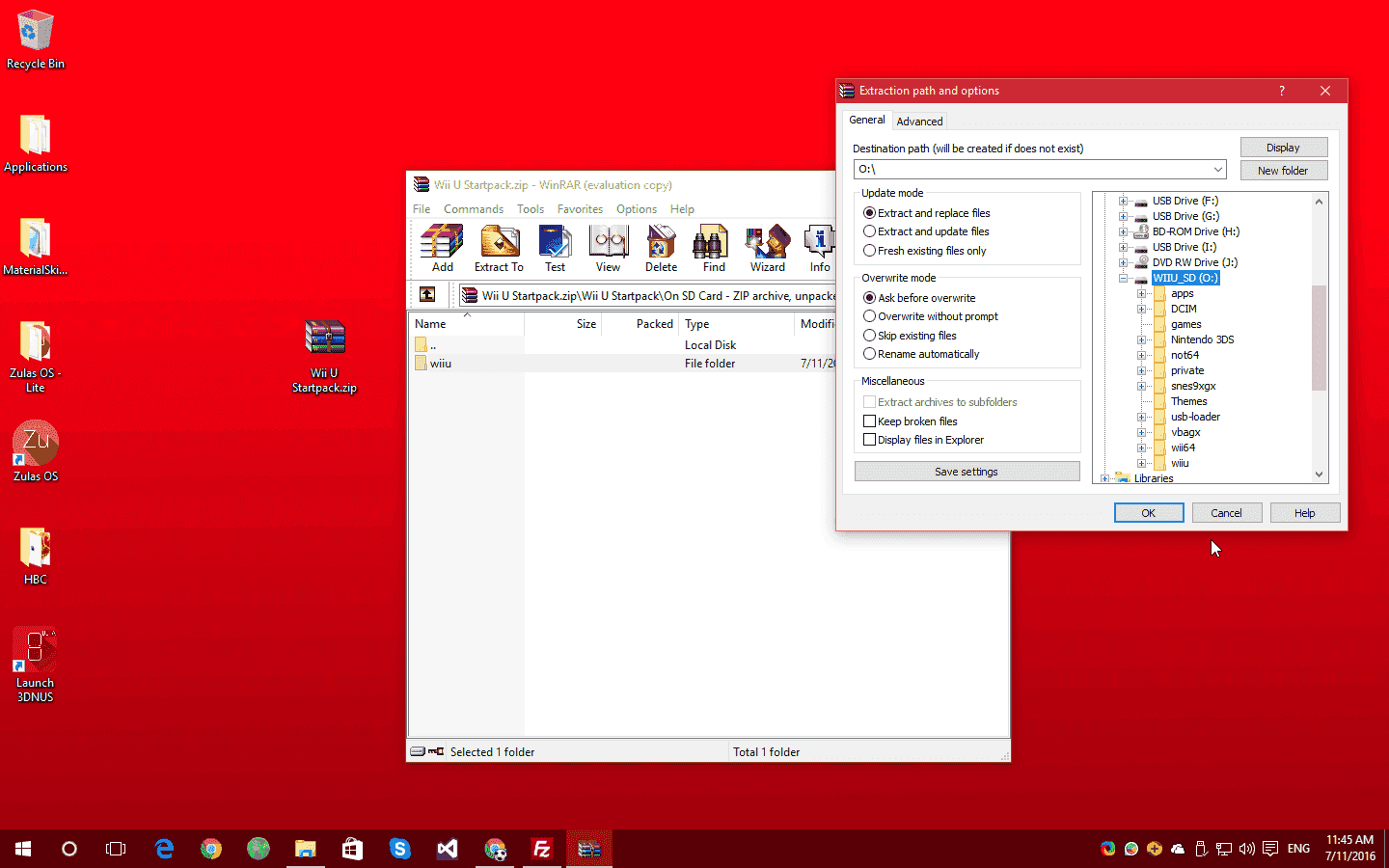Click the Delete toolbar icon in WinRAR

[x=661, y=249]
